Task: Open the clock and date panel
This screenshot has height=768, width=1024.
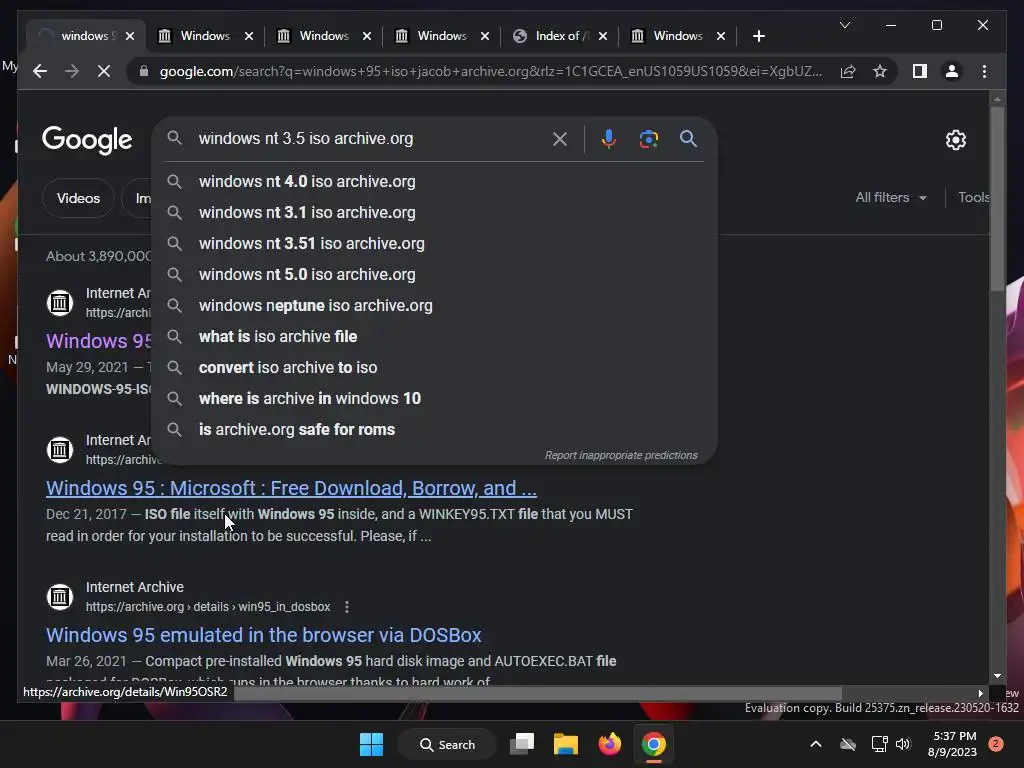Action: click(x=952, y=744)
